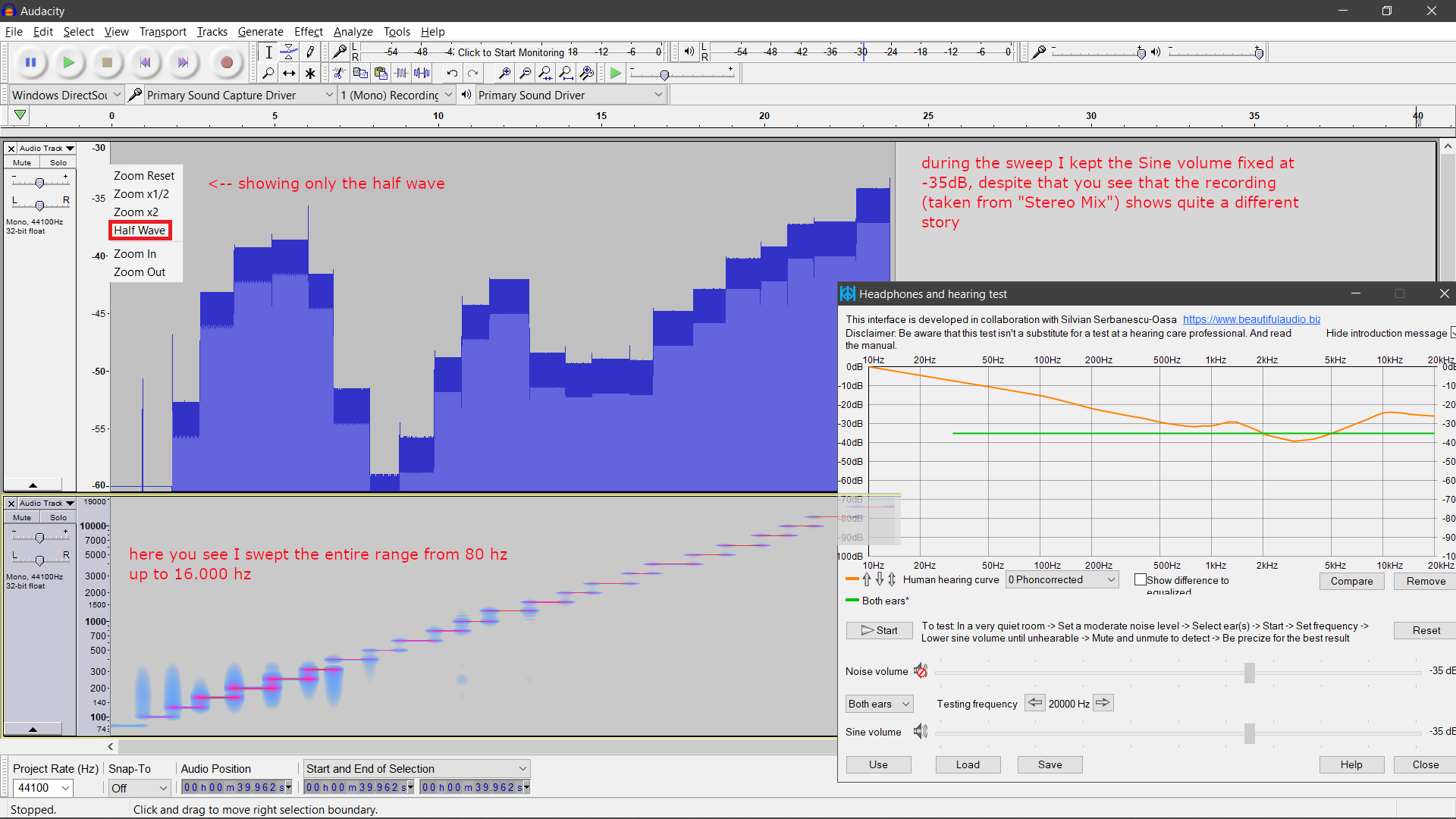This screenshot has height=819, width=1456.
Task: Click the Undo arrow icon
Action: coord(452,74)
